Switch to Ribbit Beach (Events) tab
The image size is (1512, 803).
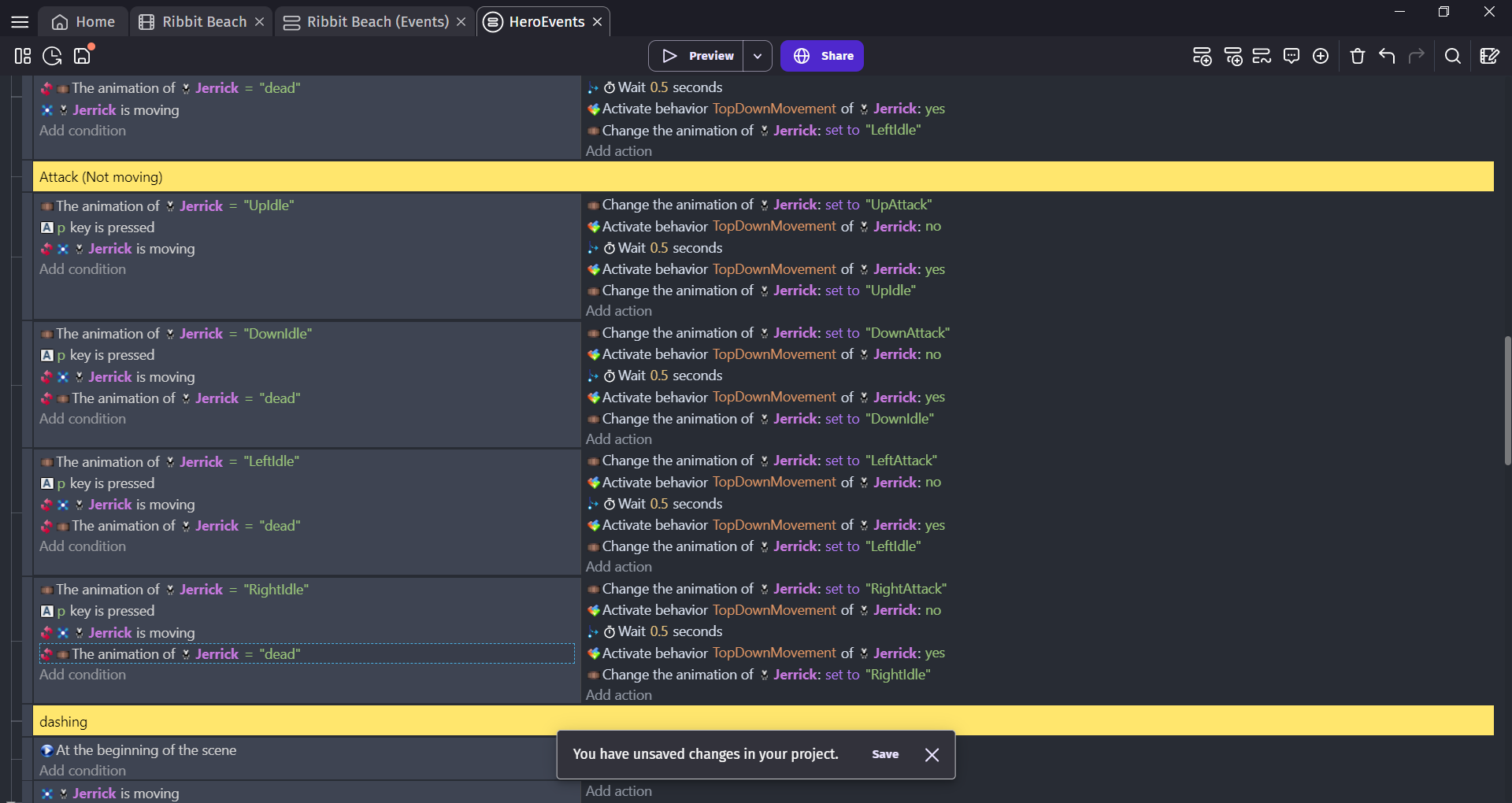[x=369, y=22]
